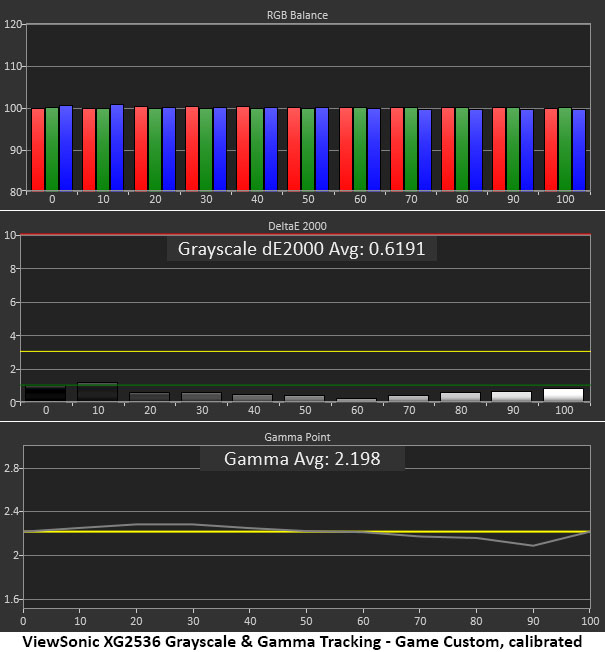Pick the DeltaE bar at 30

[x=202, y=397]
